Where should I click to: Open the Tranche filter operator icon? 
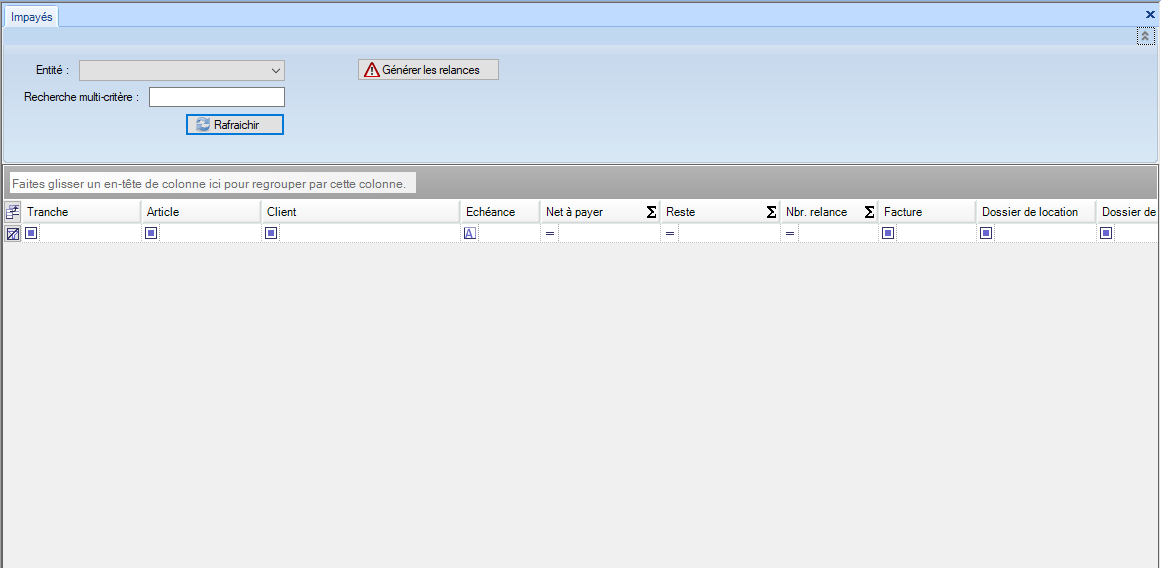point(31,233)
